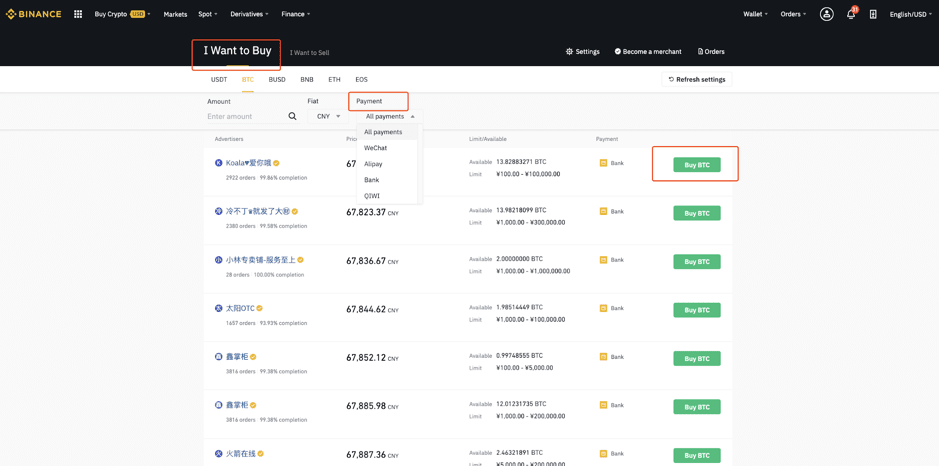The width and height of the screenshot is (939, 466).
Task: Open 太阳OTC advertiser profile
Action: [240, 308]
